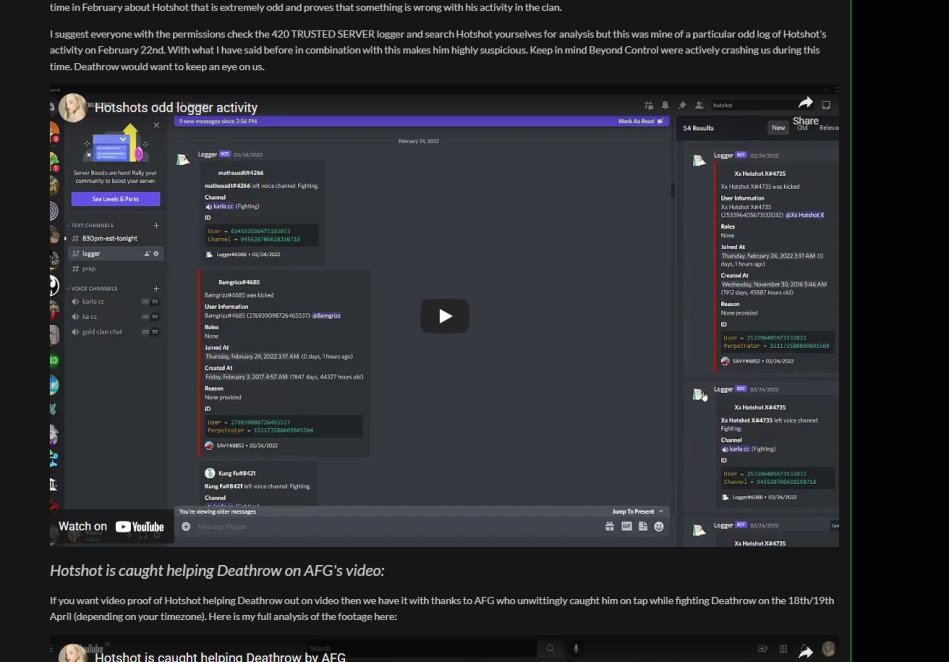
Task: Play the Hotshots odd logger activity video
Action: point(445,316)
